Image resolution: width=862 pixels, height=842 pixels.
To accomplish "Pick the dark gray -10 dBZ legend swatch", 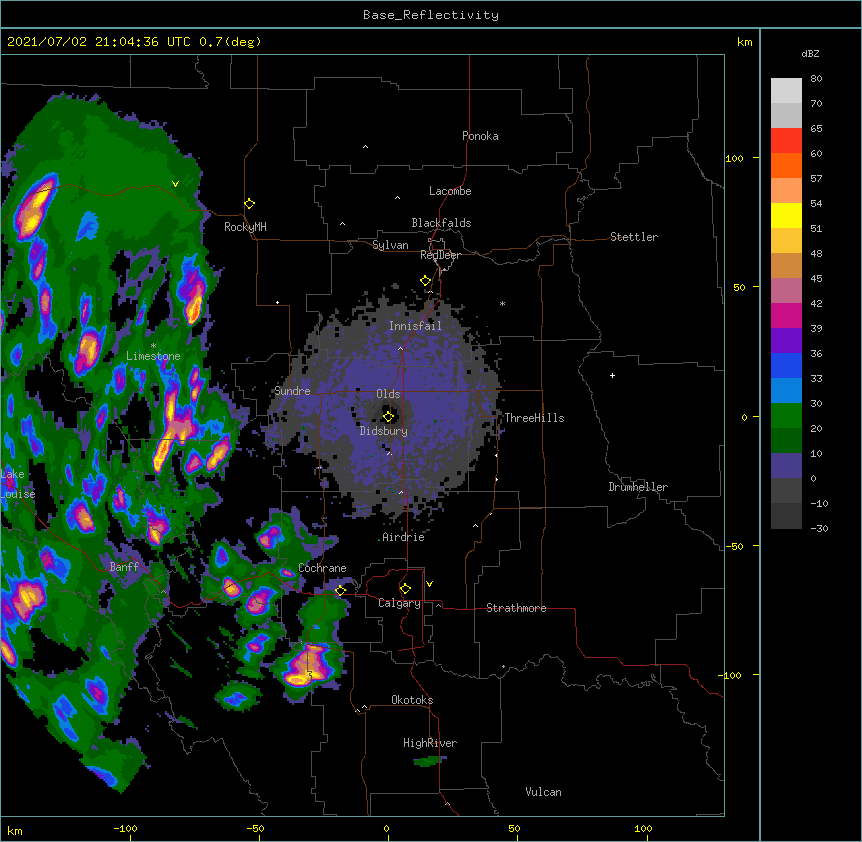I will point(786,516).
